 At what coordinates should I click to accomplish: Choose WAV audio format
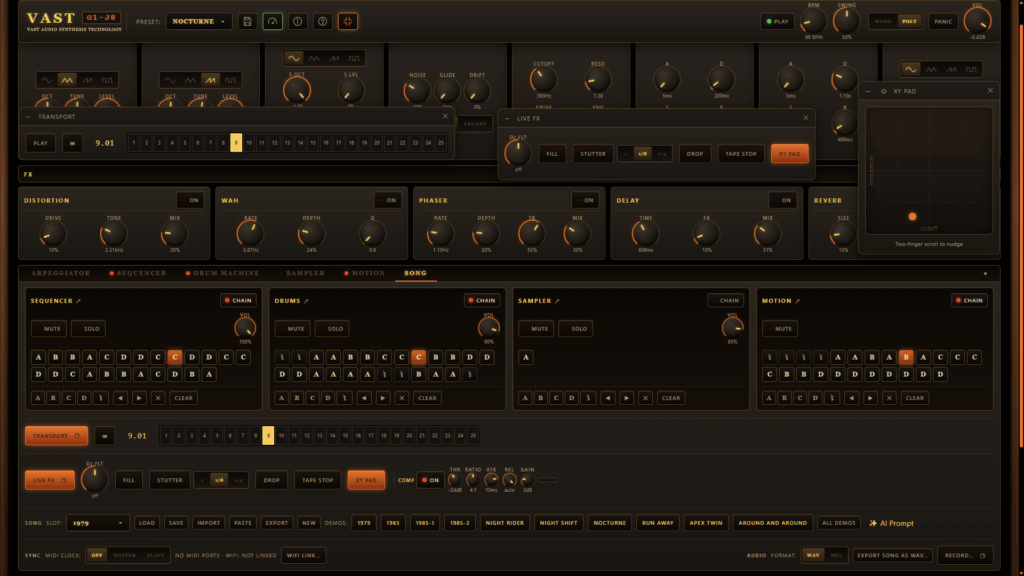813,555
